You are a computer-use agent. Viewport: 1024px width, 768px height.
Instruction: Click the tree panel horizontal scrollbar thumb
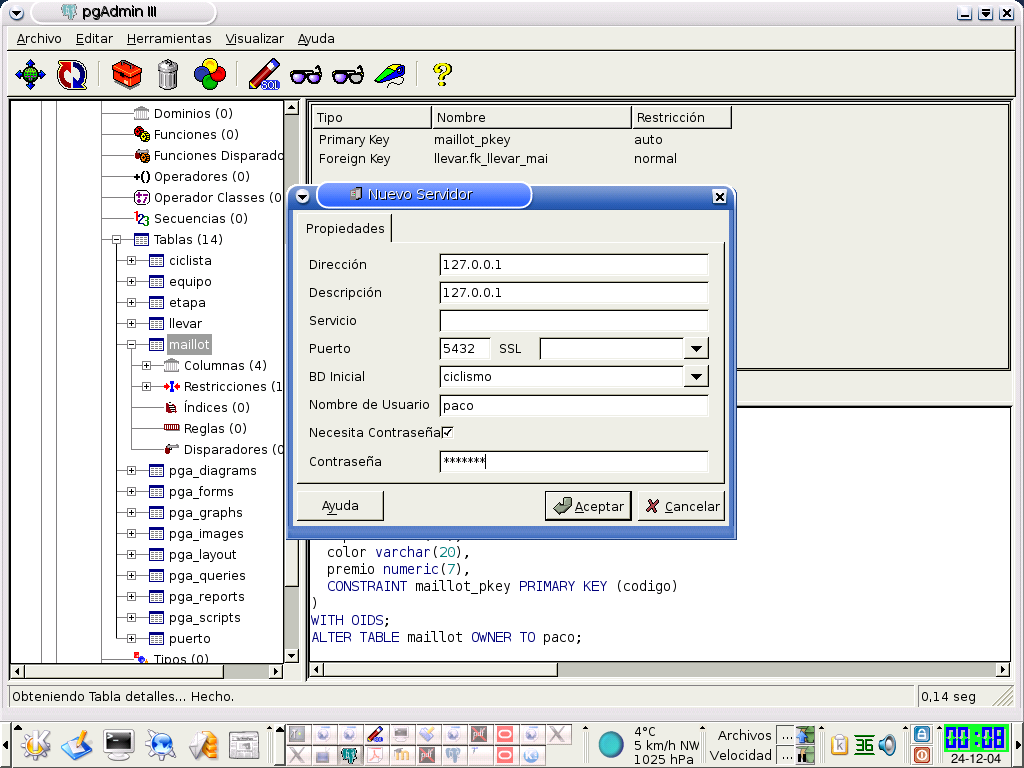124,671
